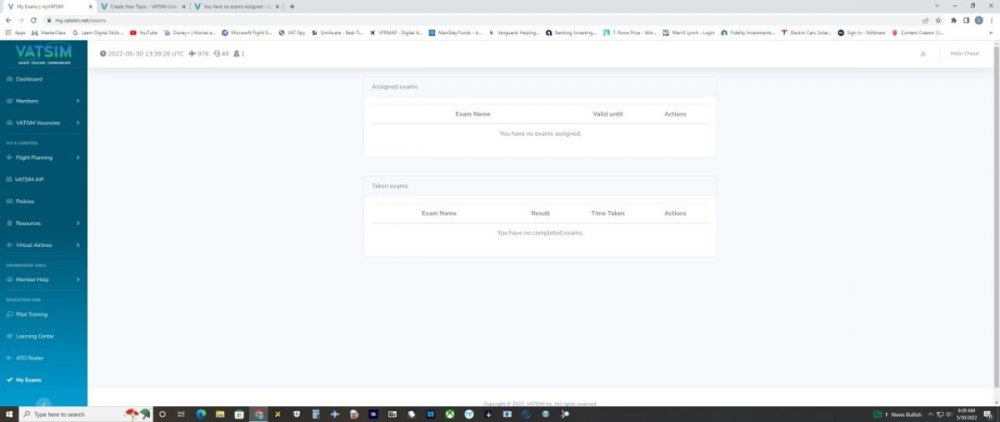Image resolution: width=1000 pixels, height=422 pixels.
Task: Expand the Members sidebar menu
Action: pos(43,101)
